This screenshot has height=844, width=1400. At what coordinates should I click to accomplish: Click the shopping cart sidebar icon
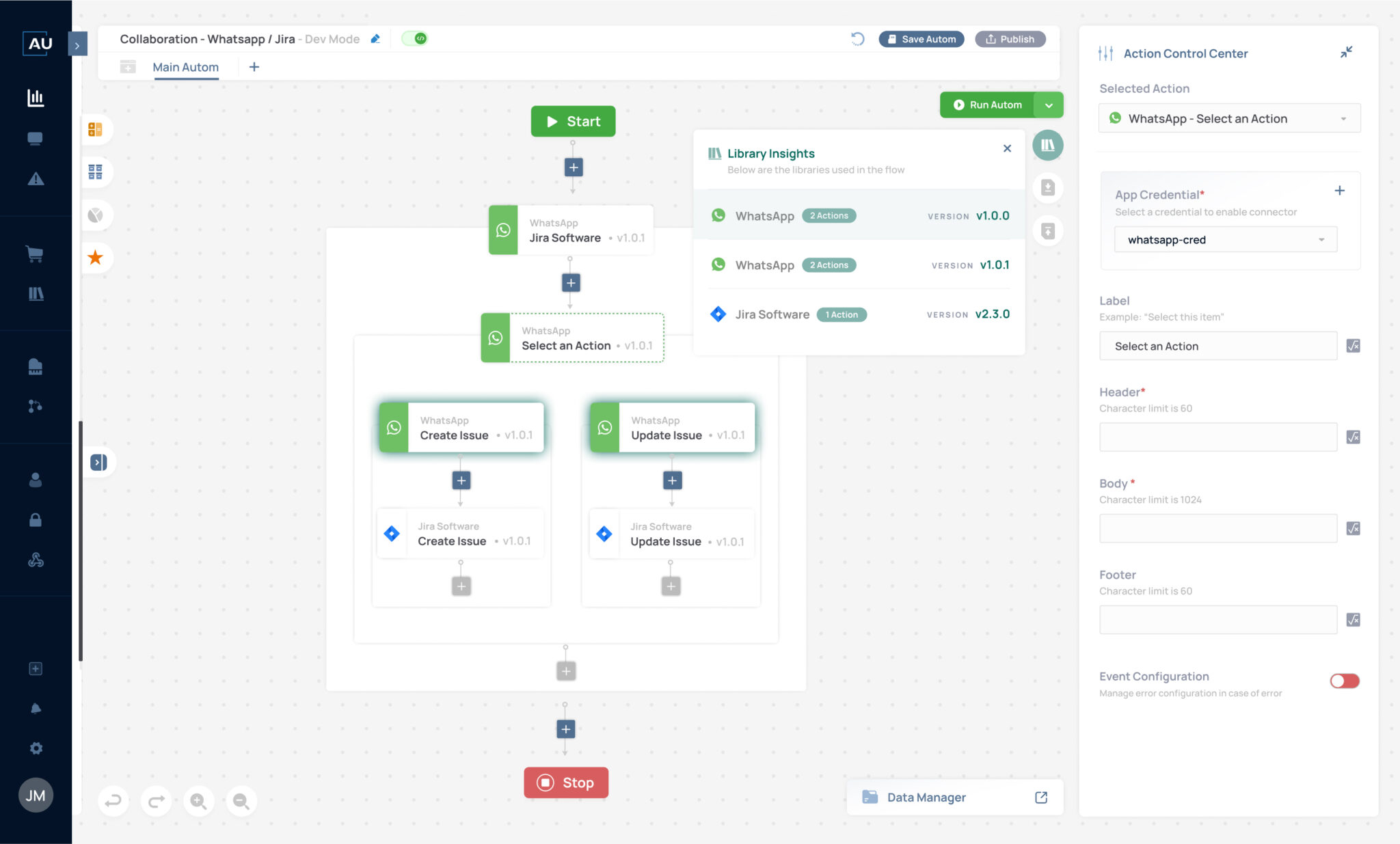coord(35,254)
